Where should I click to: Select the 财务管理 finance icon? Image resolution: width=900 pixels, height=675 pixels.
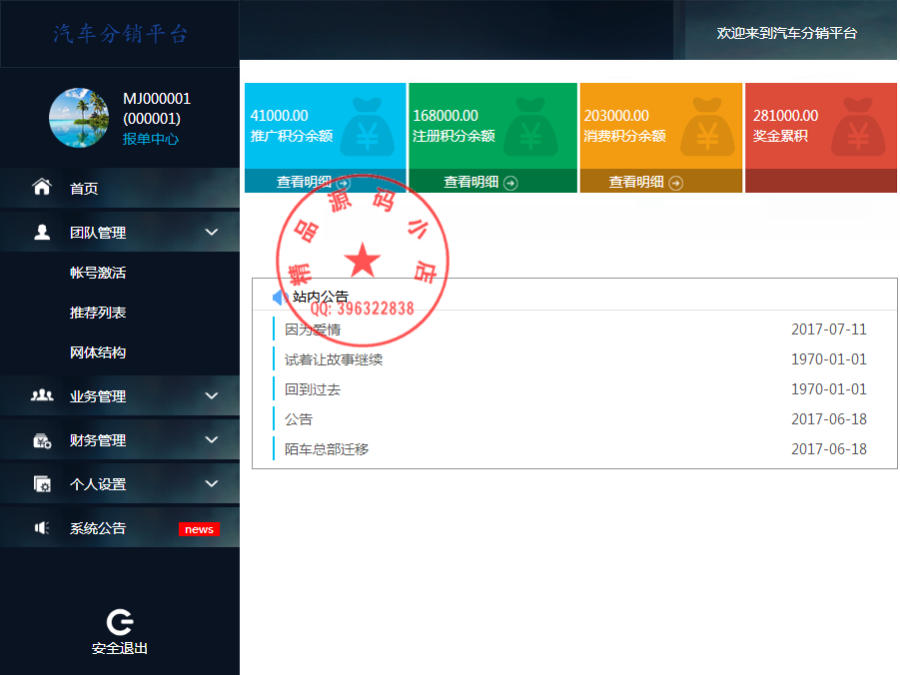point(40,439)
